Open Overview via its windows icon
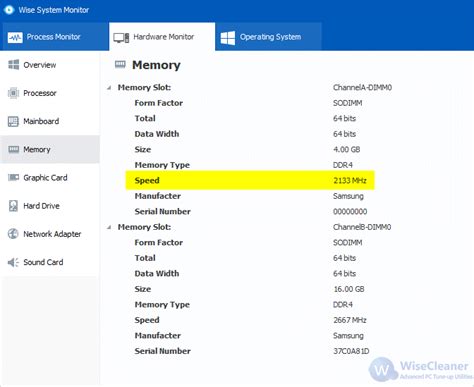This screenshot has height=387, width=474. pos(13,65)
